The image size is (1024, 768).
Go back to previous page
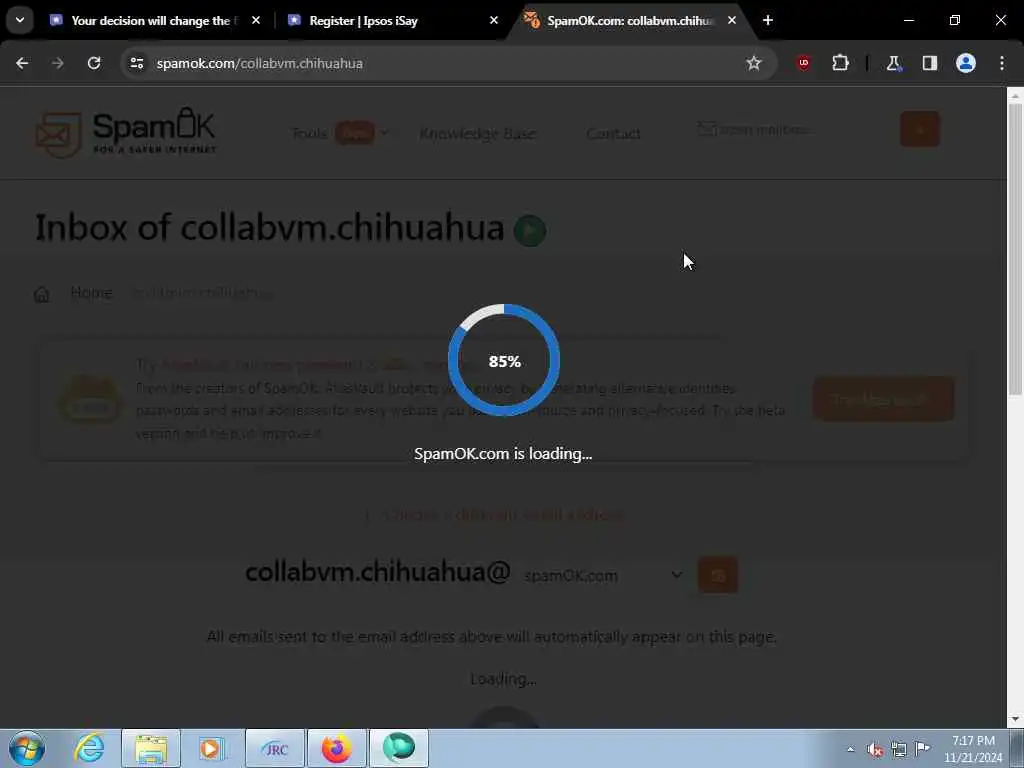pos(22,63)
